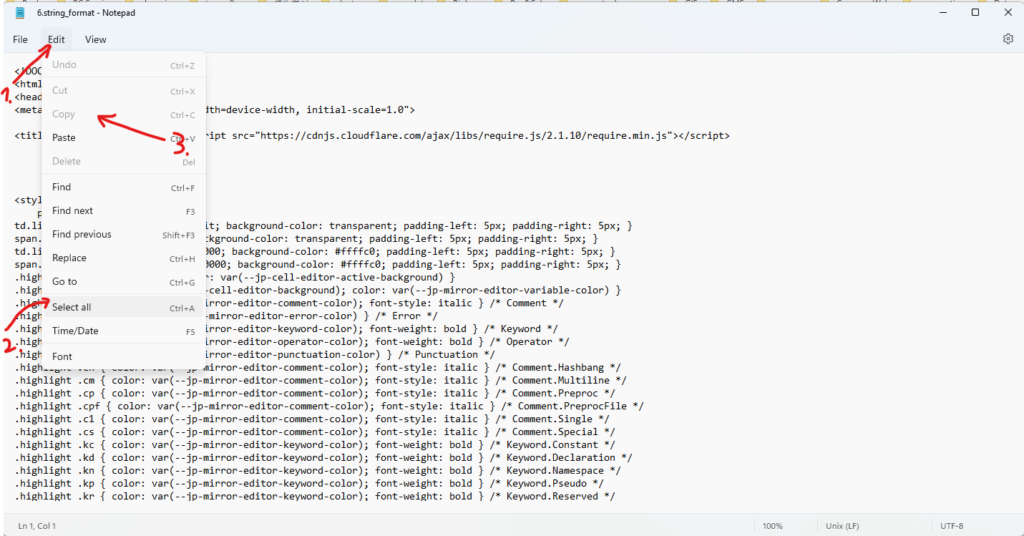Viewport: 1024px width, 536px height.
Task: Choose Go to in the Edit menu
Action: pyautogui.click(x=123, y=281)
